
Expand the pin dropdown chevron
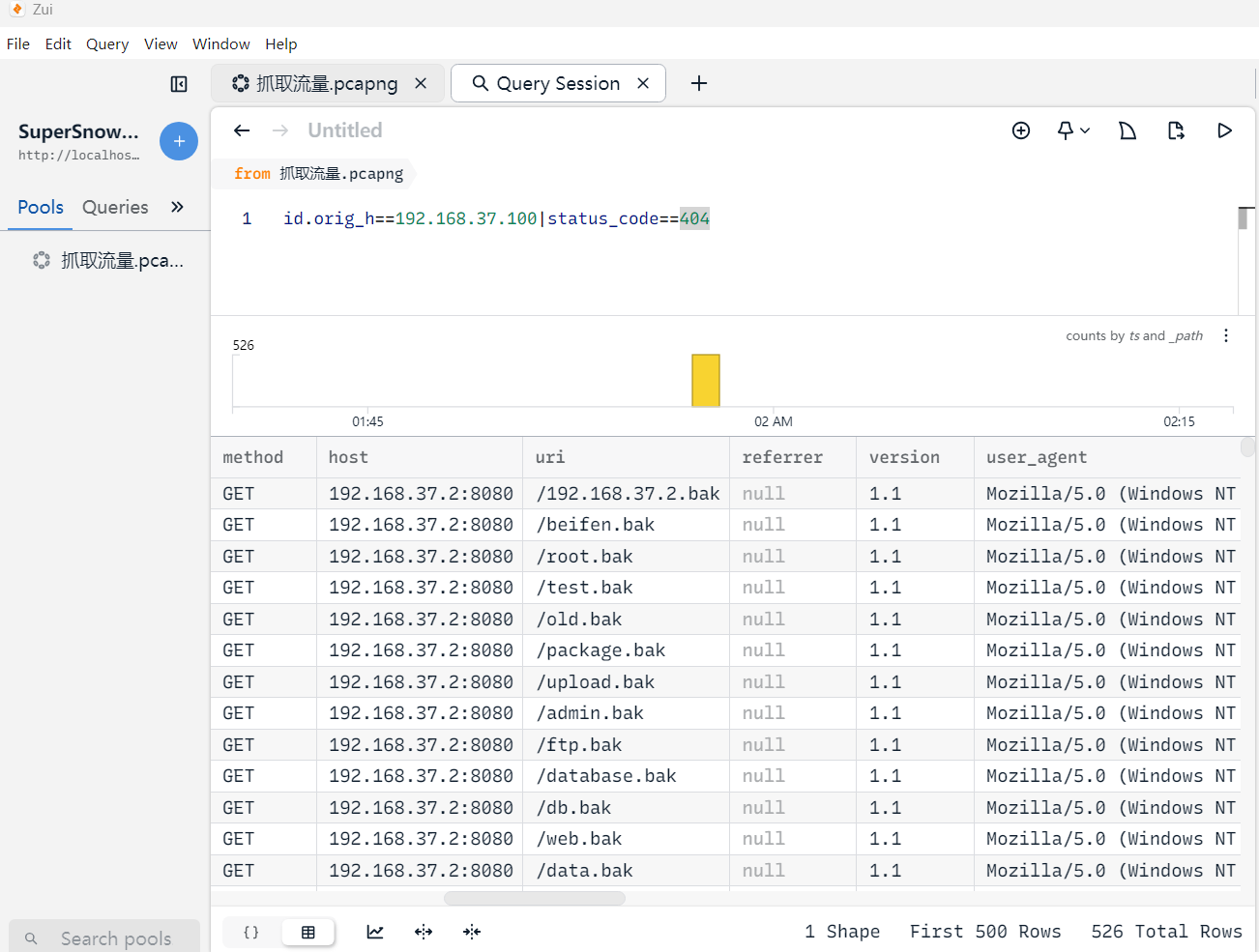1085,130
